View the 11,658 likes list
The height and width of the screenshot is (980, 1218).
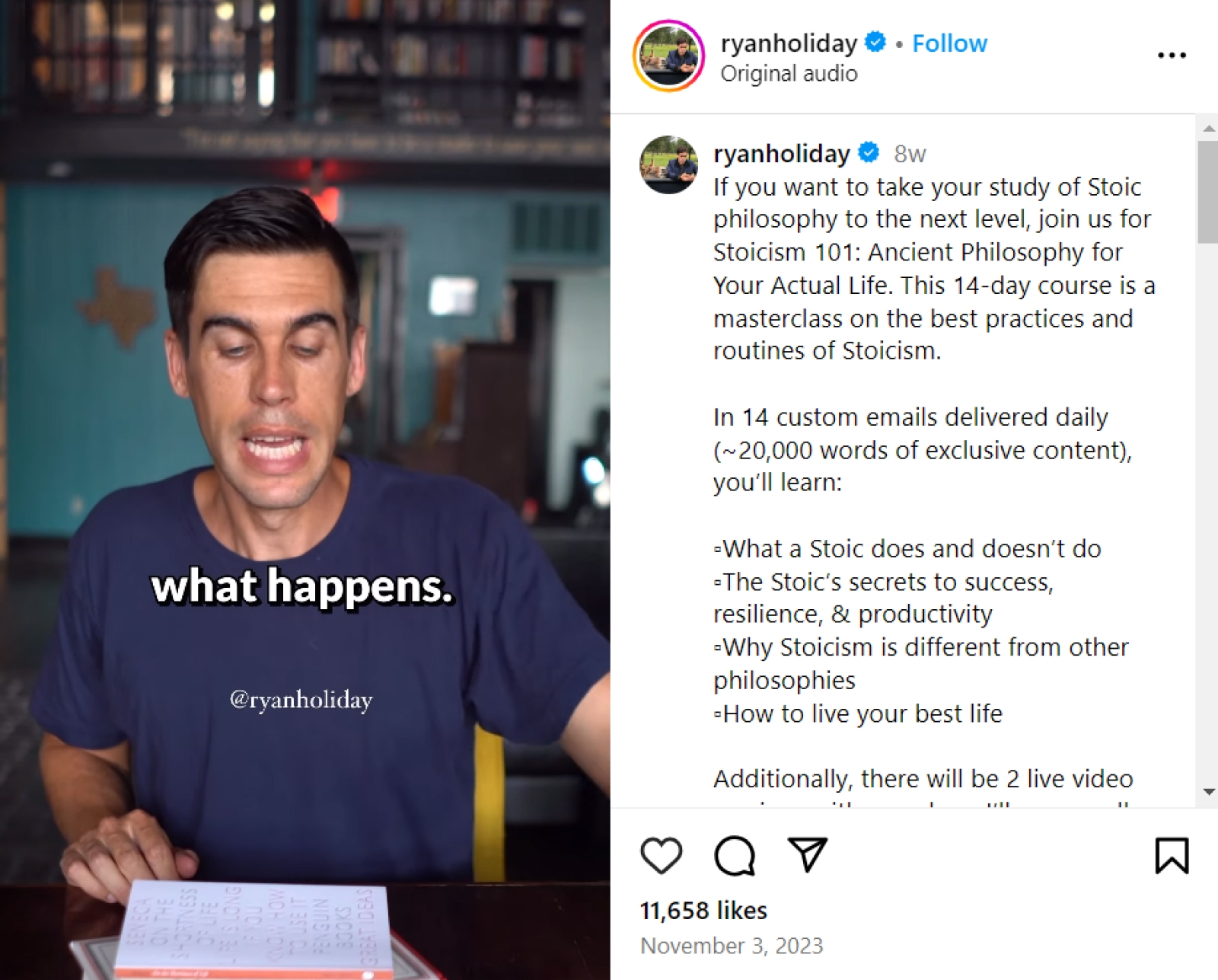click(703, 910)
